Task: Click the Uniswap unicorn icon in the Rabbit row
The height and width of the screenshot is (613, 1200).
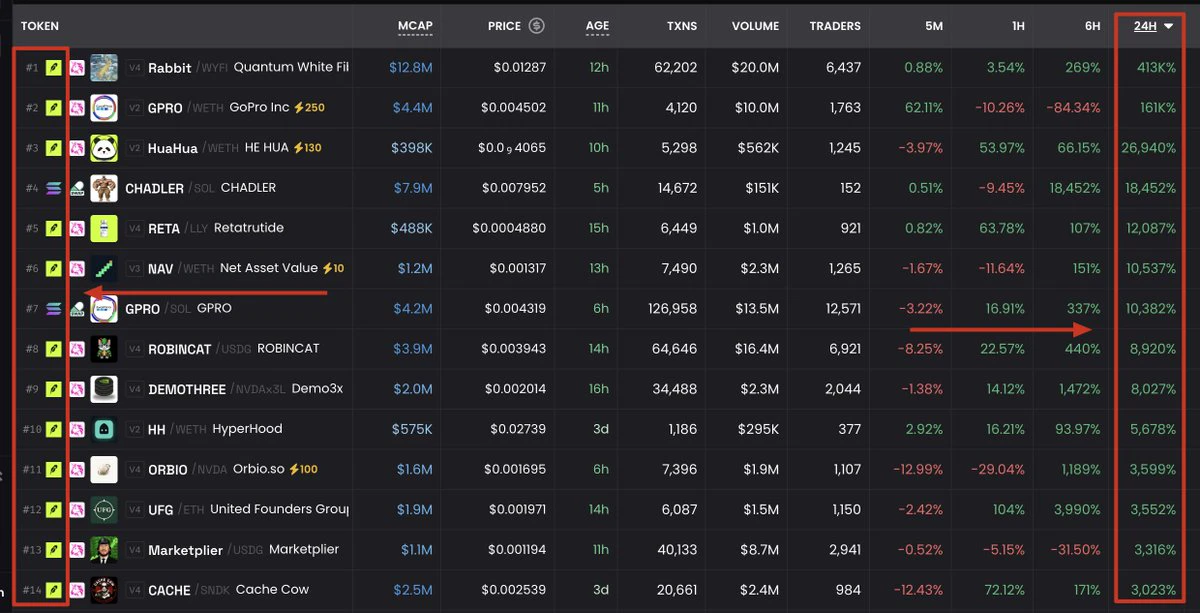Action: tap(78, 68)
